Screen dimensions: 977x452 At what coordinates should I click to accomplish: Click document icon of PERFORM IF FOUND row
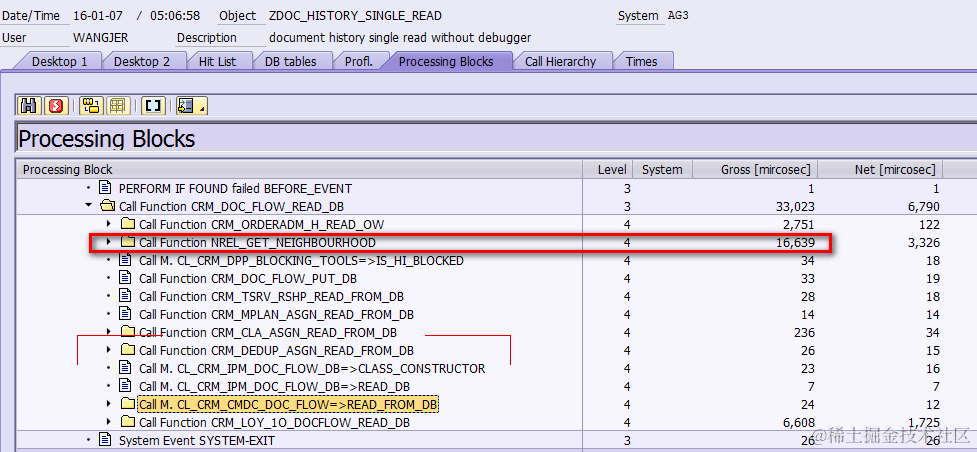point(105,188)
